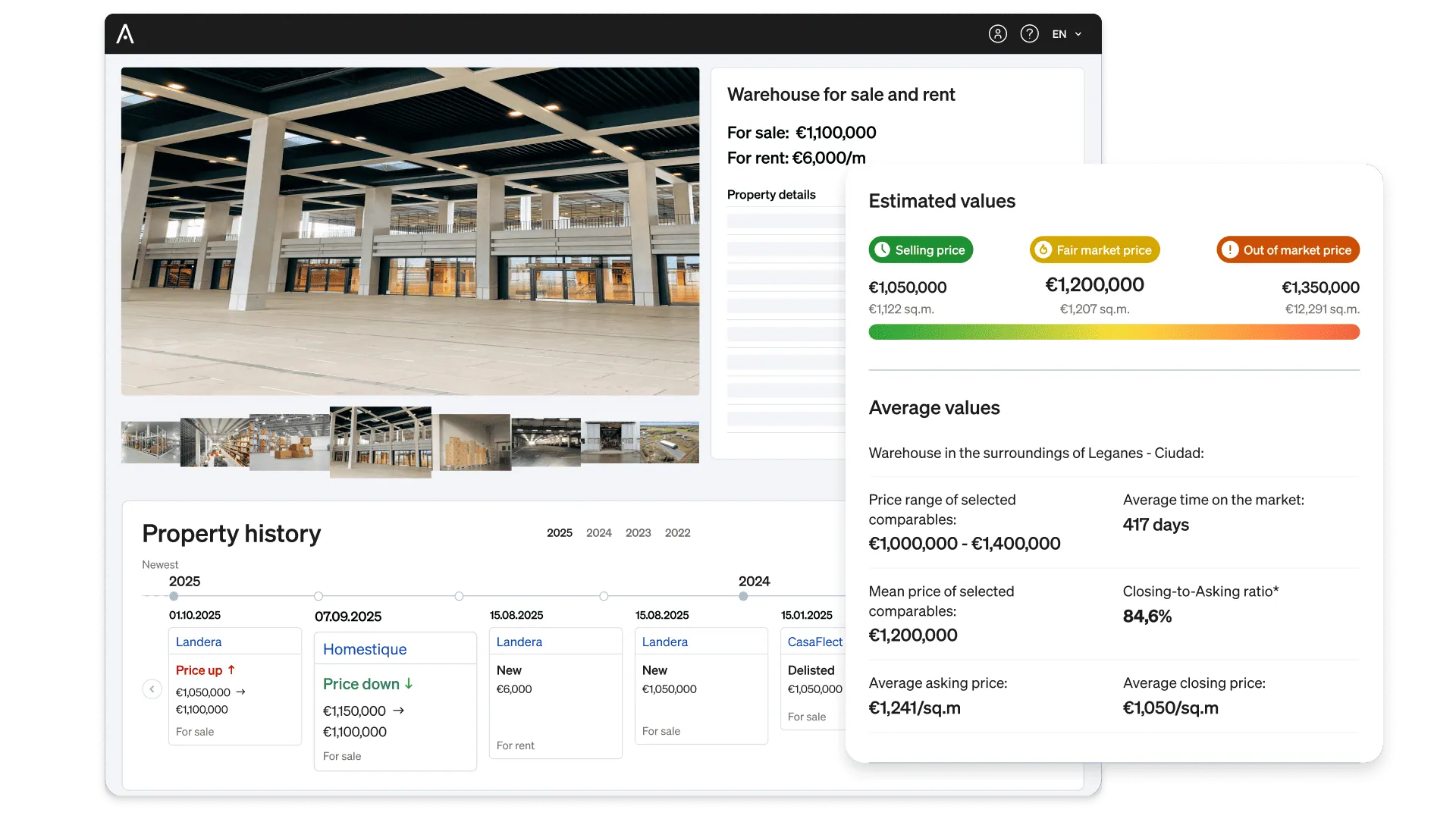The height and width of the screenshot is (819, 1456).
Task: Open the help question mark icon
Action: pyautogui.click(x=1029, y=34)
